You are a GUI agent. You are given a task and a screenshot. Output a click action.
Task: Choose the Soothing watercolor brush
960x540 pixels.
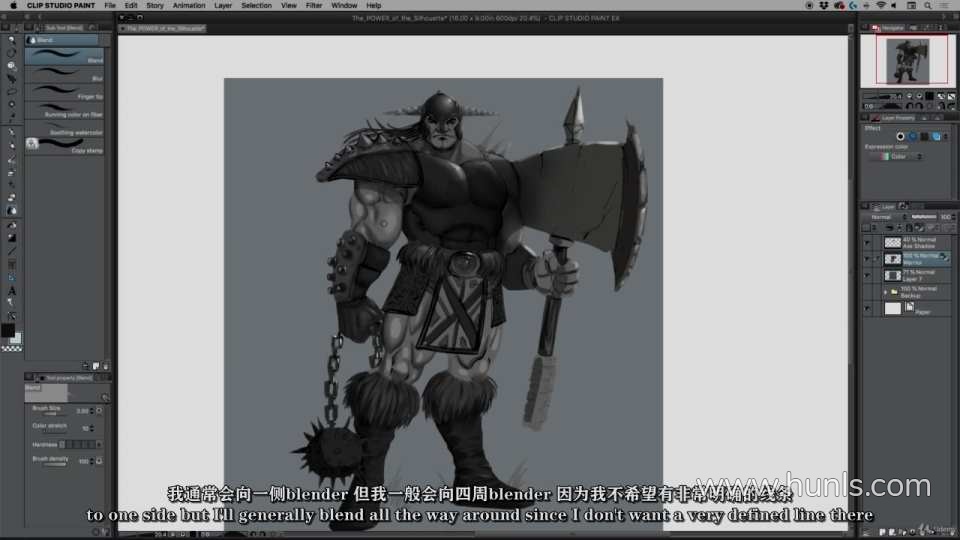(x=64, y=127)
